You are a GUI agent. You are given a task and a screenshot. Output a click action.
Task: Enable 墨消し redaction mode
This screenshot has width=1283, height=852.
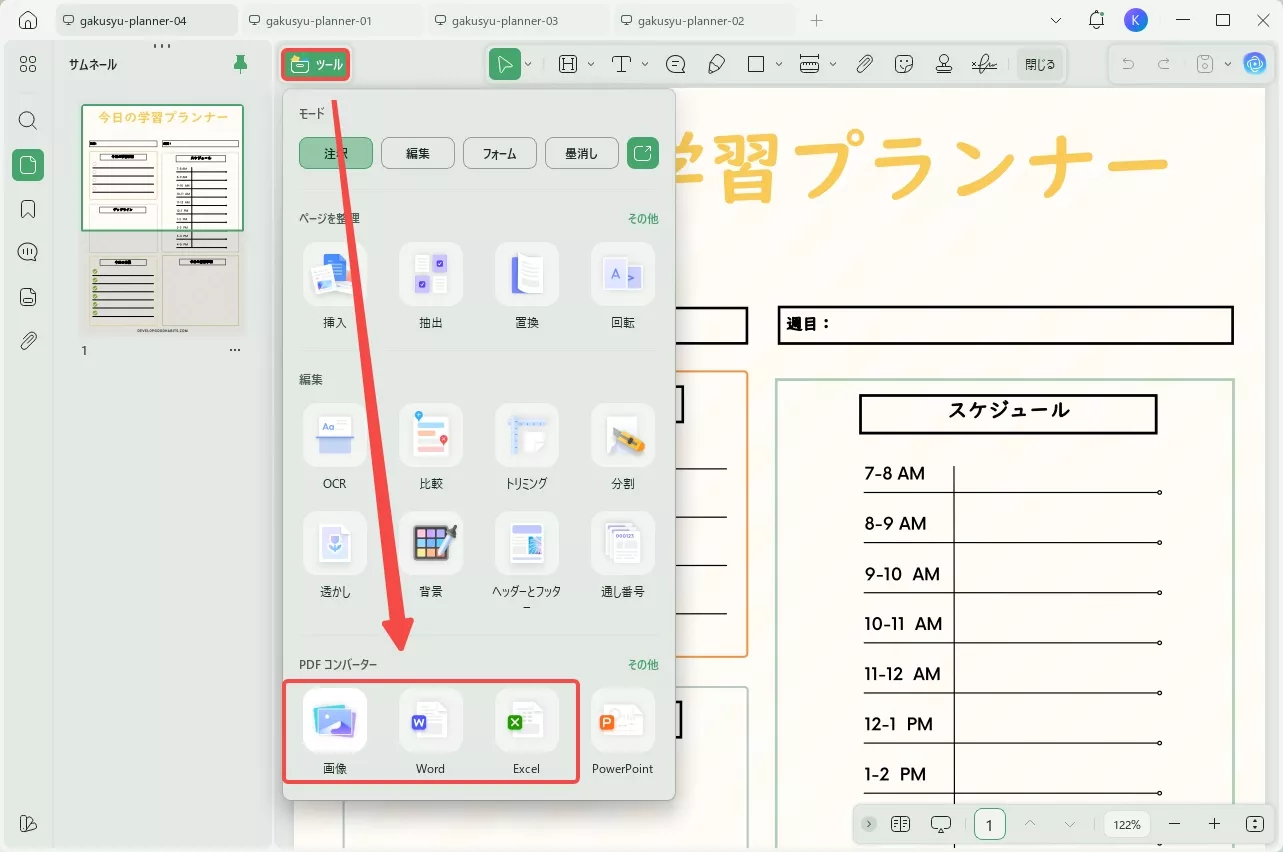click(581, 153)
